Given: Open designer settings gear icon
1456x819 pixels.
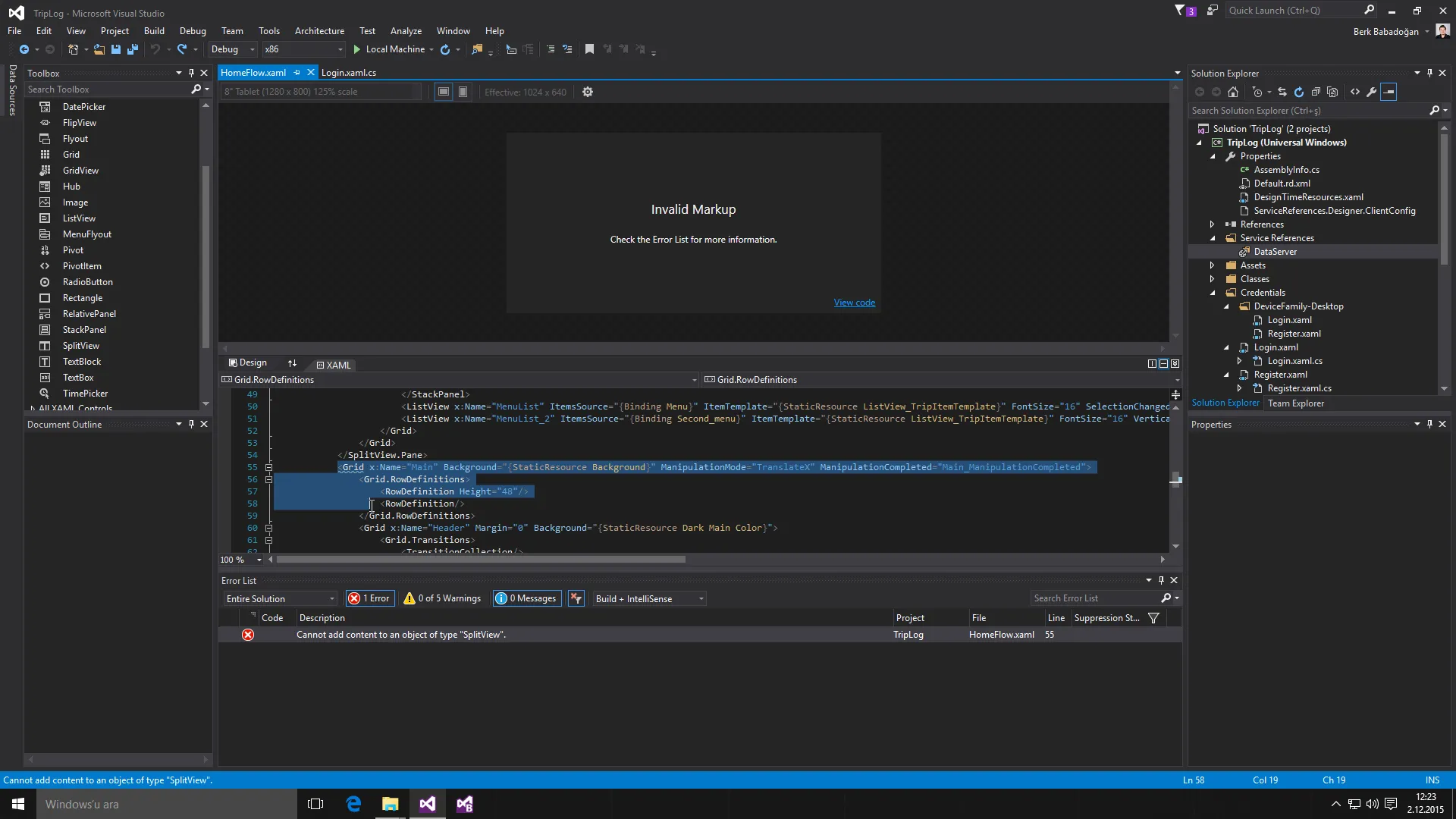Looking at the screenshot, I should coord(588,92).
